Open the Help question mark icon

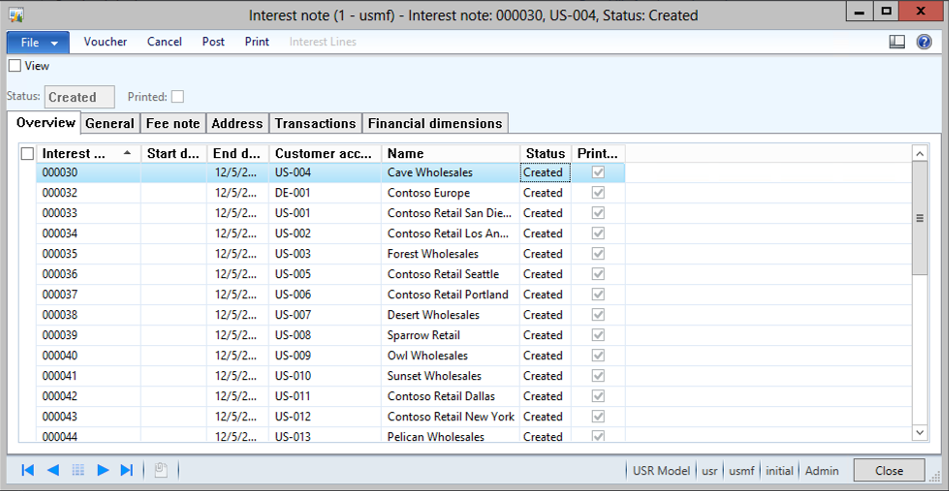pyautogui.click(x=924, y=42)
